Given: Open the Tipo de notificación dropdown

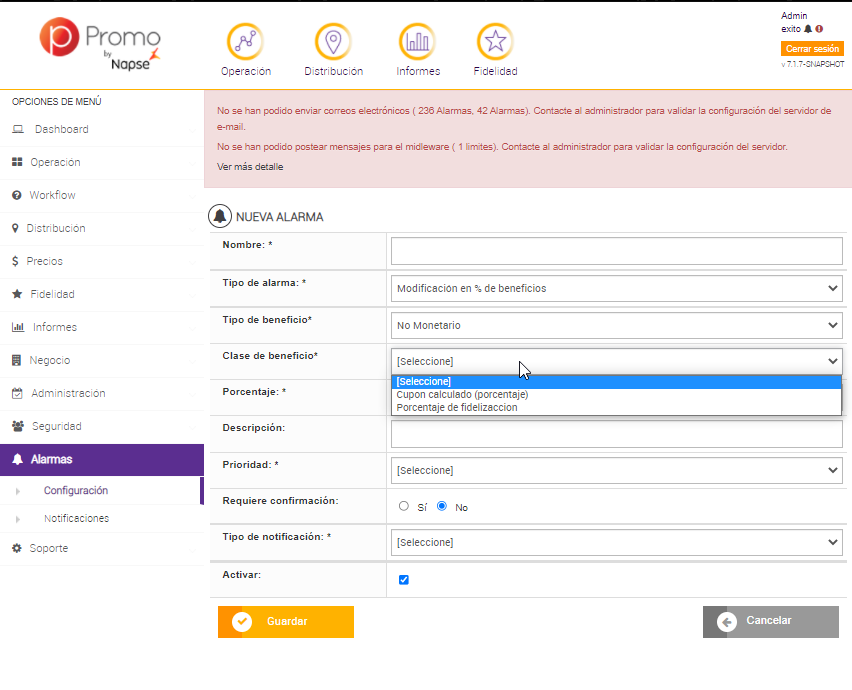Looking at the screenshot, I should coord(616,542).
